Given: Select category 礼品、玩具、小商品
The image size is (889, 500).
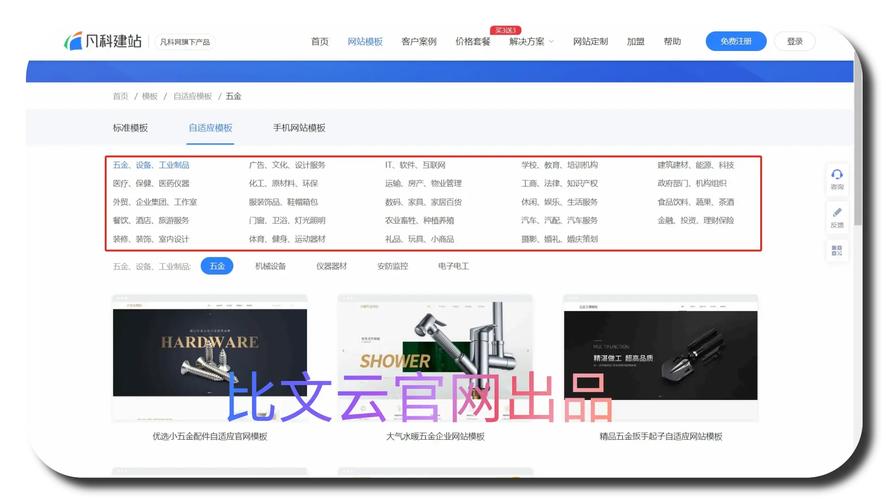Looking at the screenshot, I should point(420,239).
